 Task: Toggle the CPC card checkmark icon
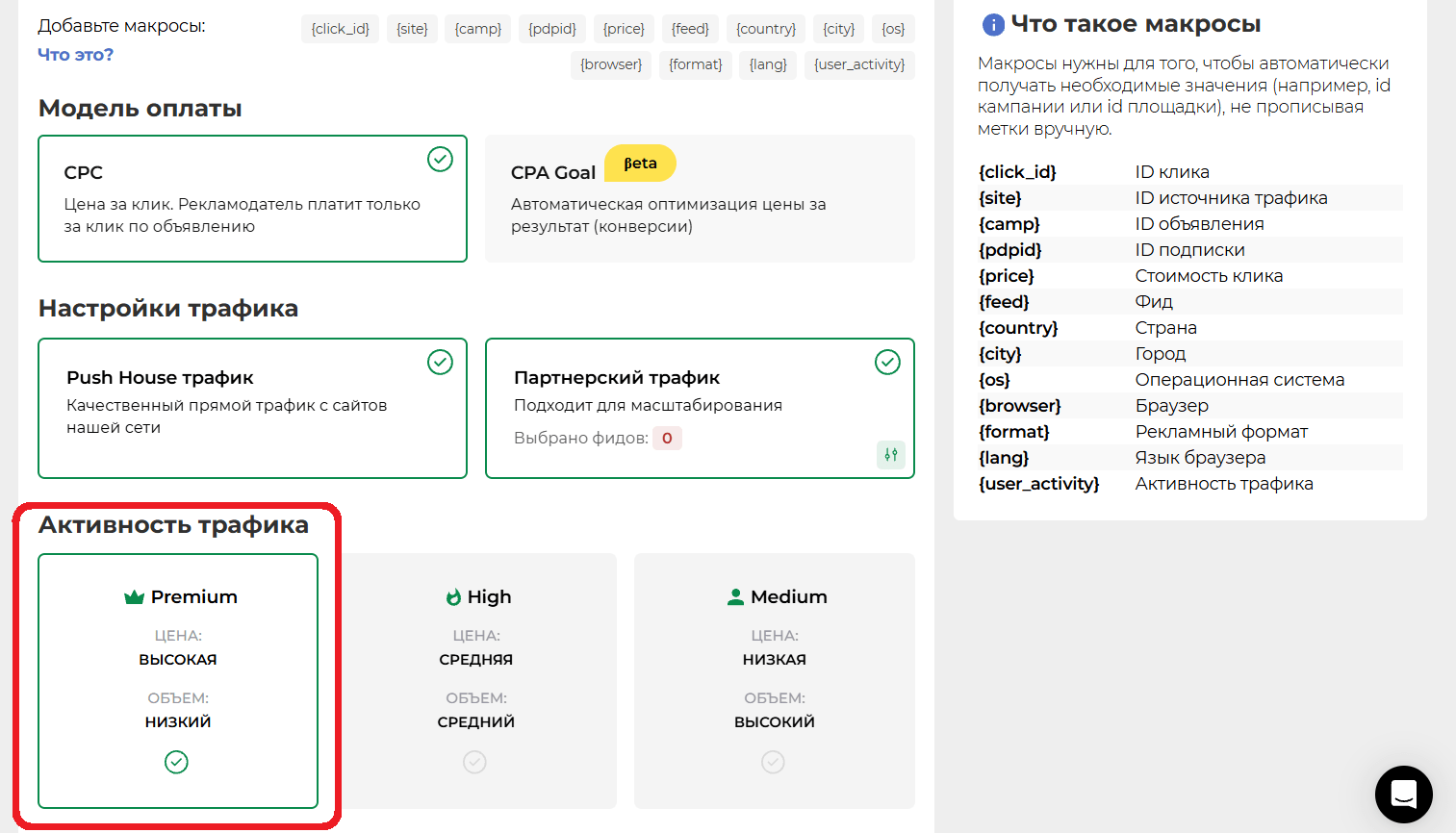tap(440, 159)
